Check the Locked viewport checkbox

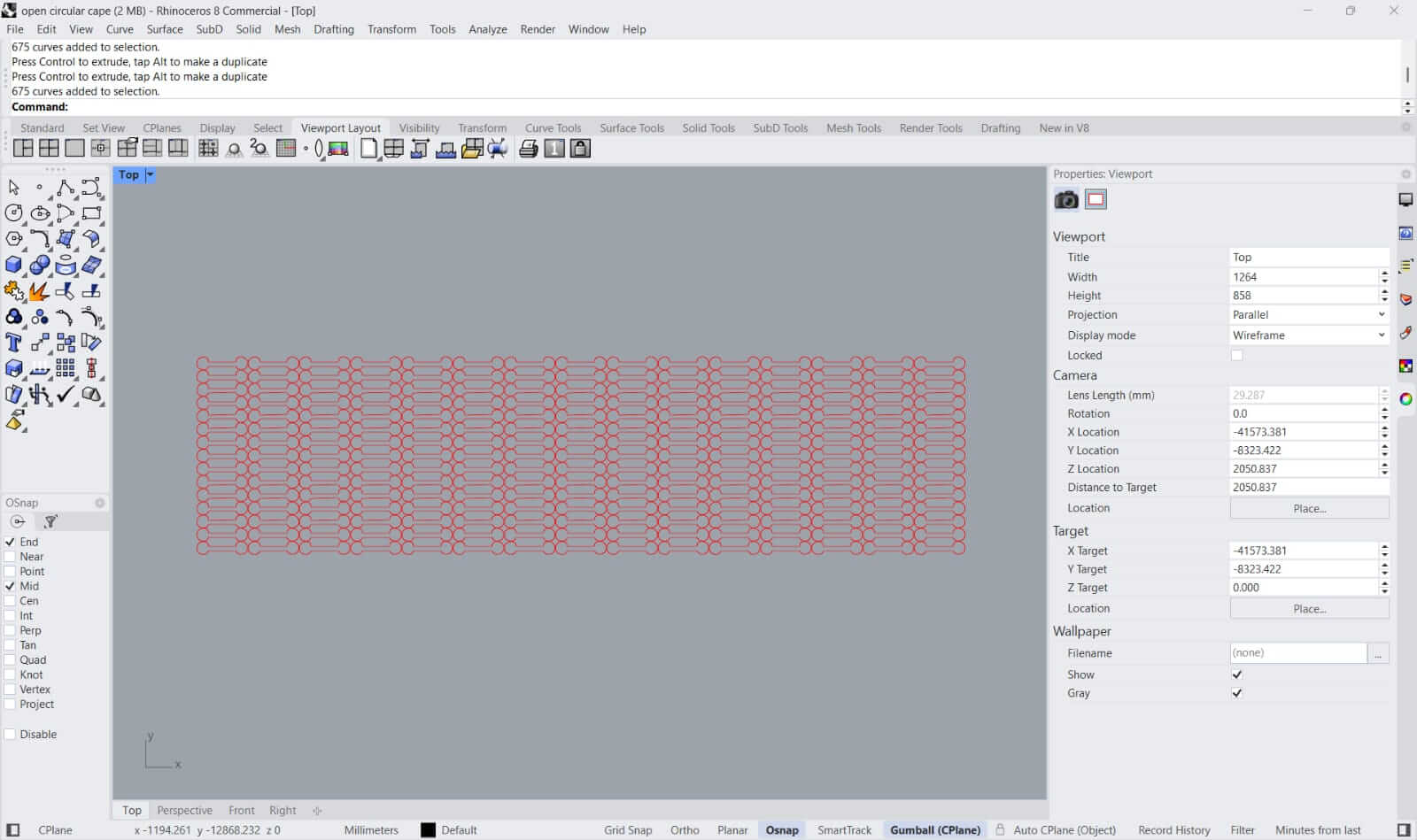1236,356
